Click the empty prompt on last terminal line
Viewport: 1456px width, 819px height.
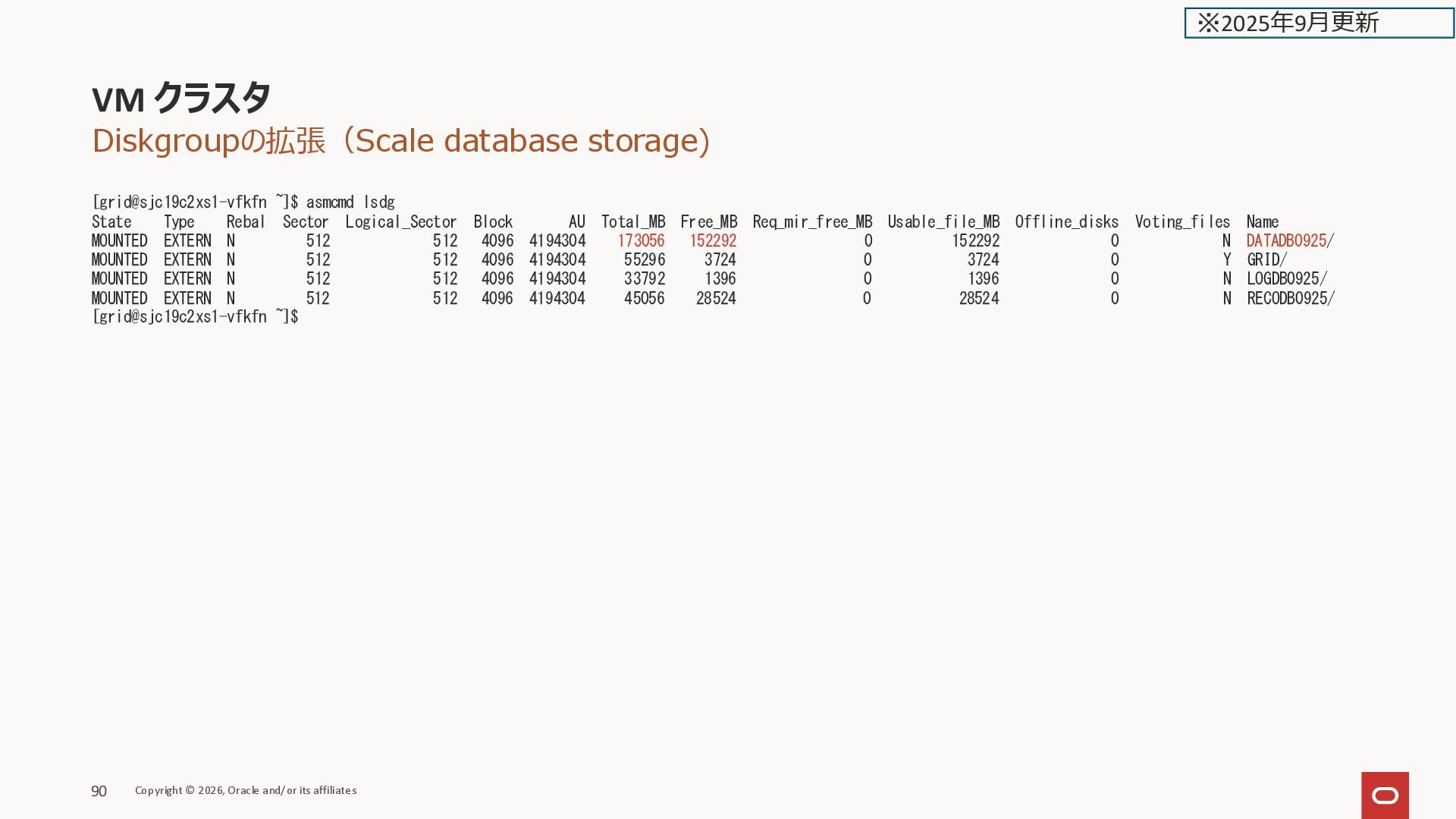click(x=195, y=317)
